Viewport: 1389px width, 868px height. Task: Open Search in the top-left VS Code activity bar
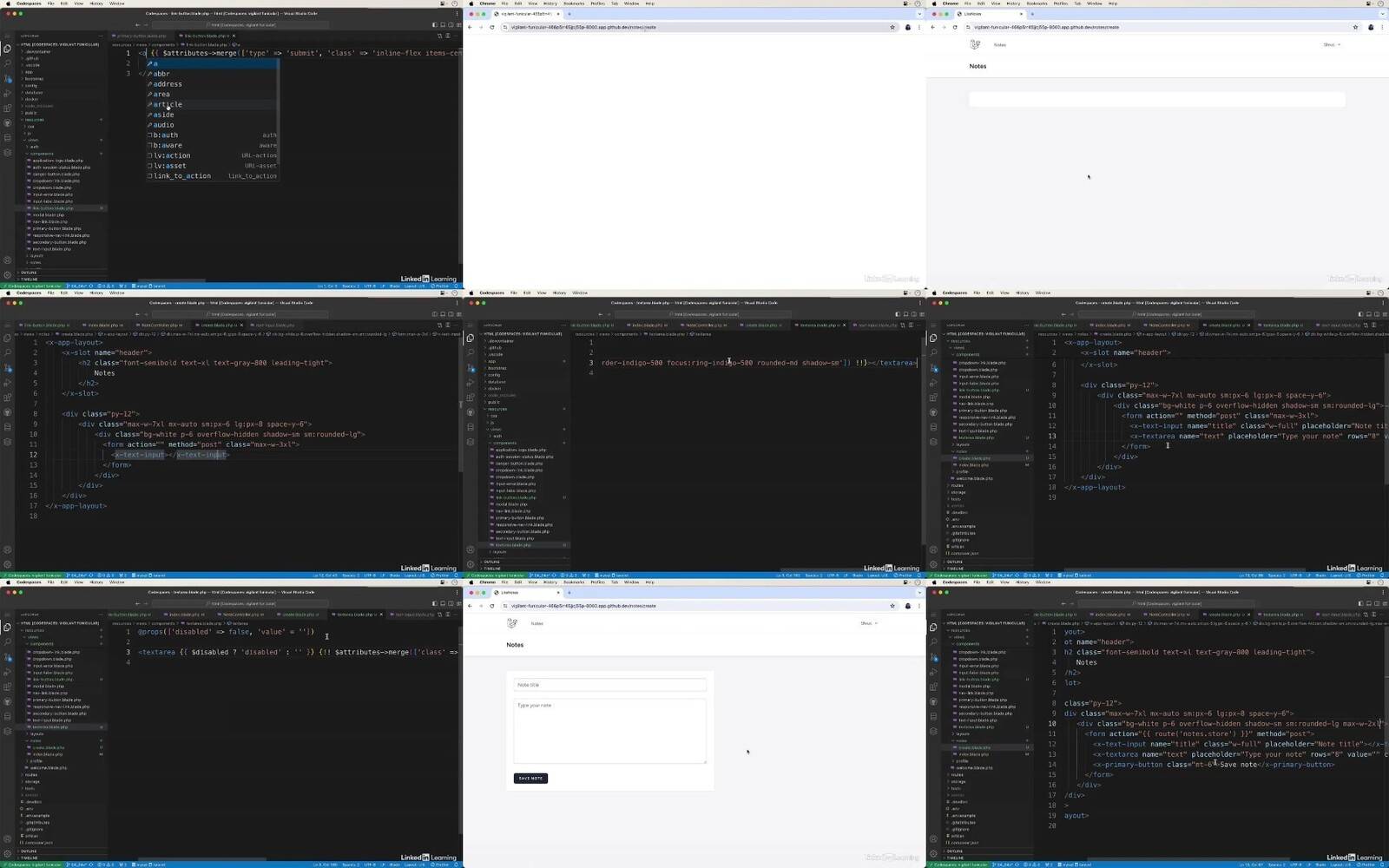coord(7,63)
